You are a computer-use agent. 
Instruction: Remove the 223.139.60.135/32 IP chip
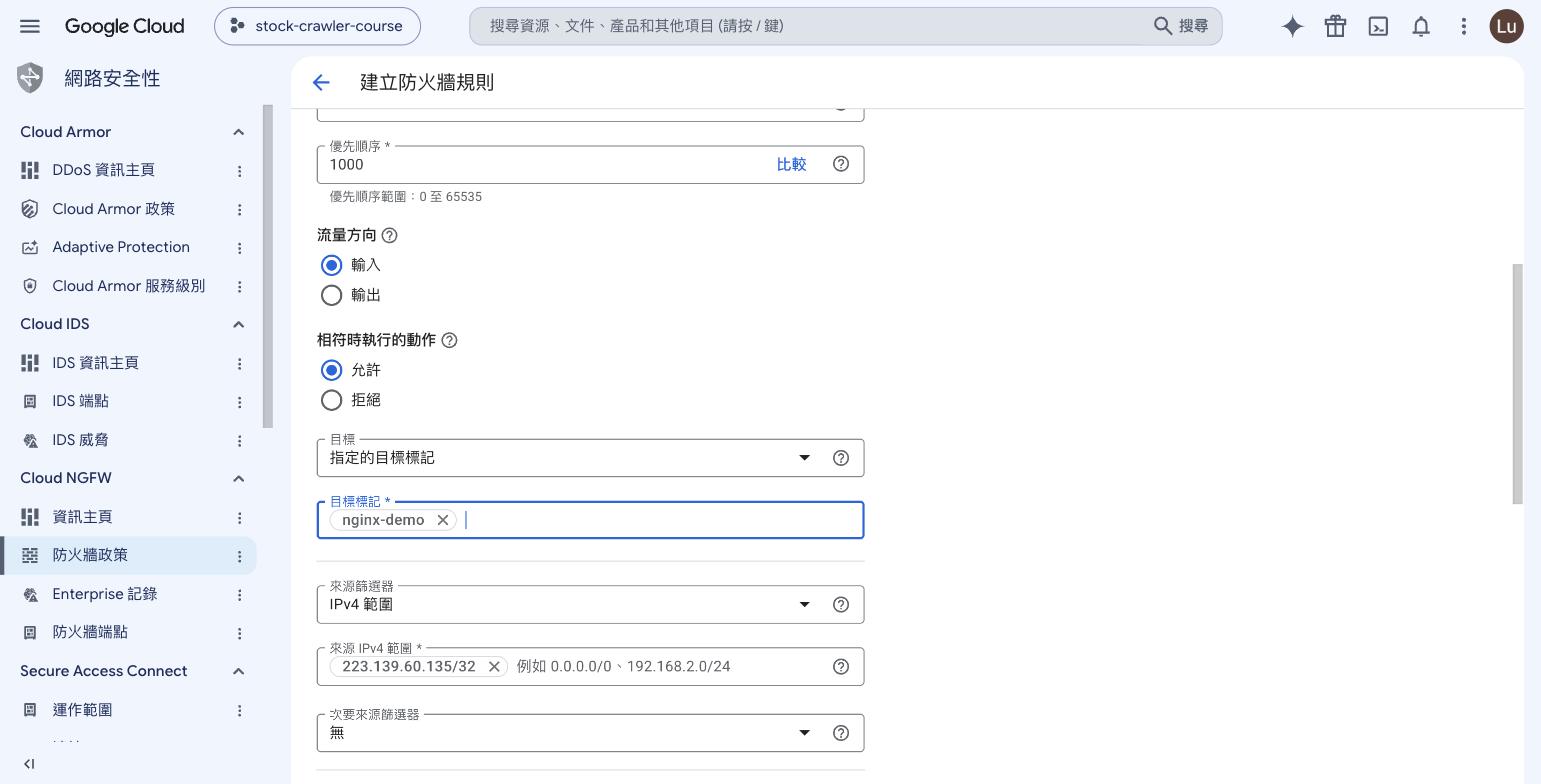pos(494,667)
